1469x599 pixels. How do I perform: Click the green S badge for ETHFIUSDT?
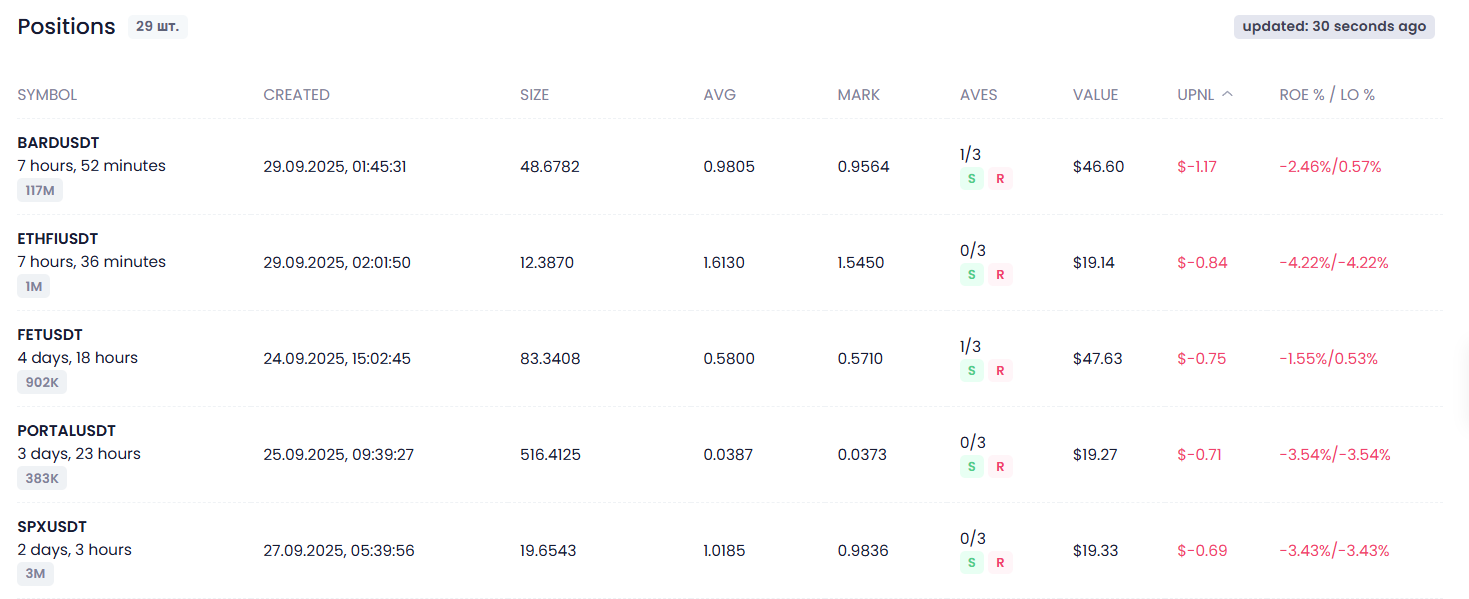coord(970,275)
